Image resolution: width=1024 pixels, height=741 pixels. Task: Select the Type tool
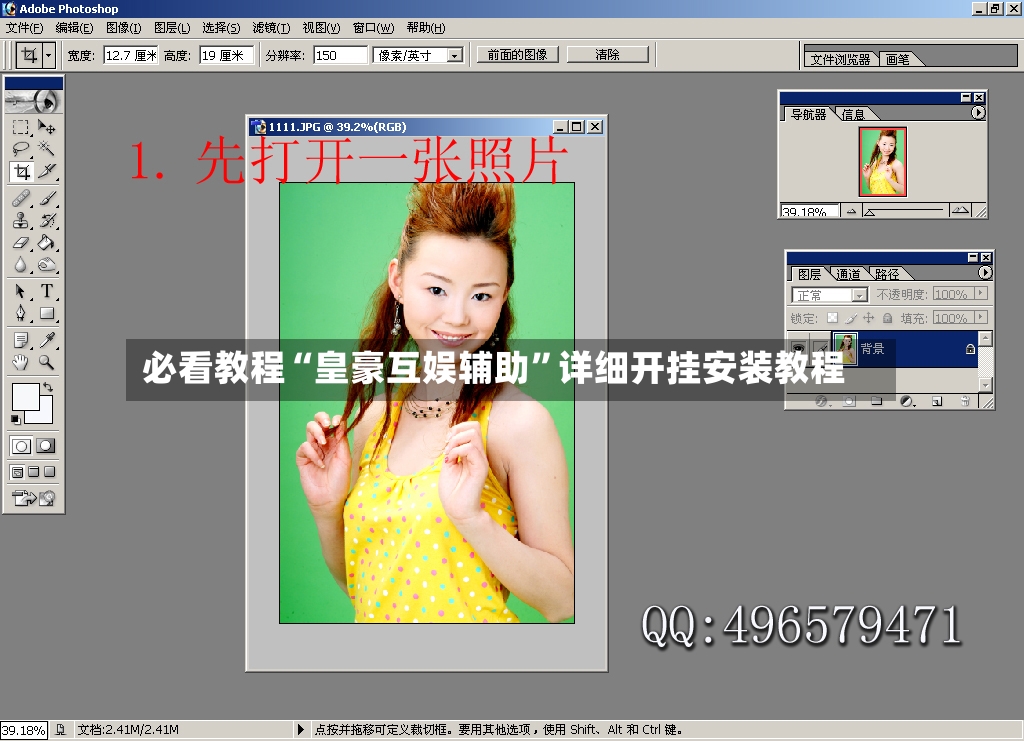(46, 291)
